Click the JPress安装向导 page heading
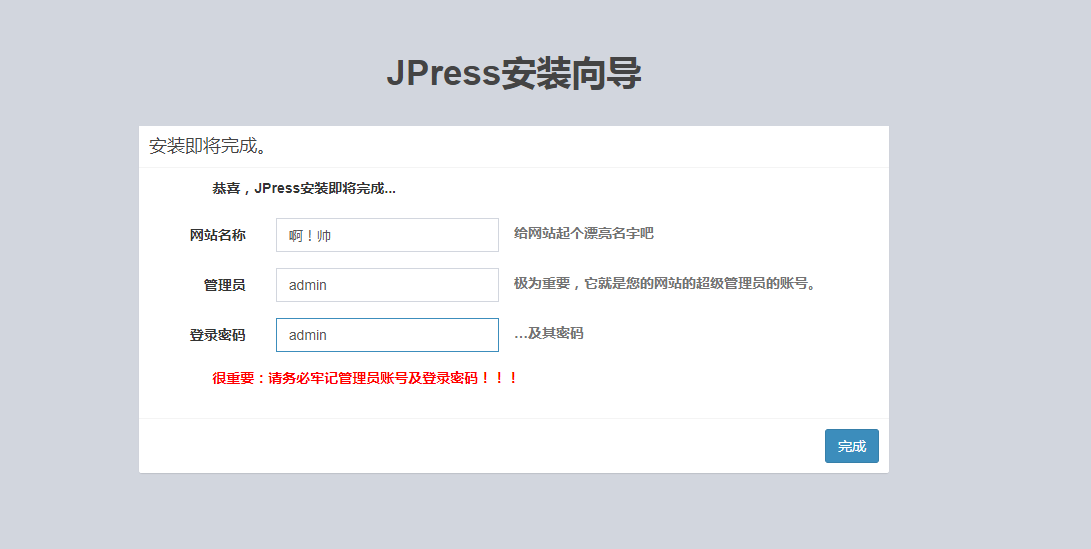Screen dimensions: 1091x549 [513, 73]
